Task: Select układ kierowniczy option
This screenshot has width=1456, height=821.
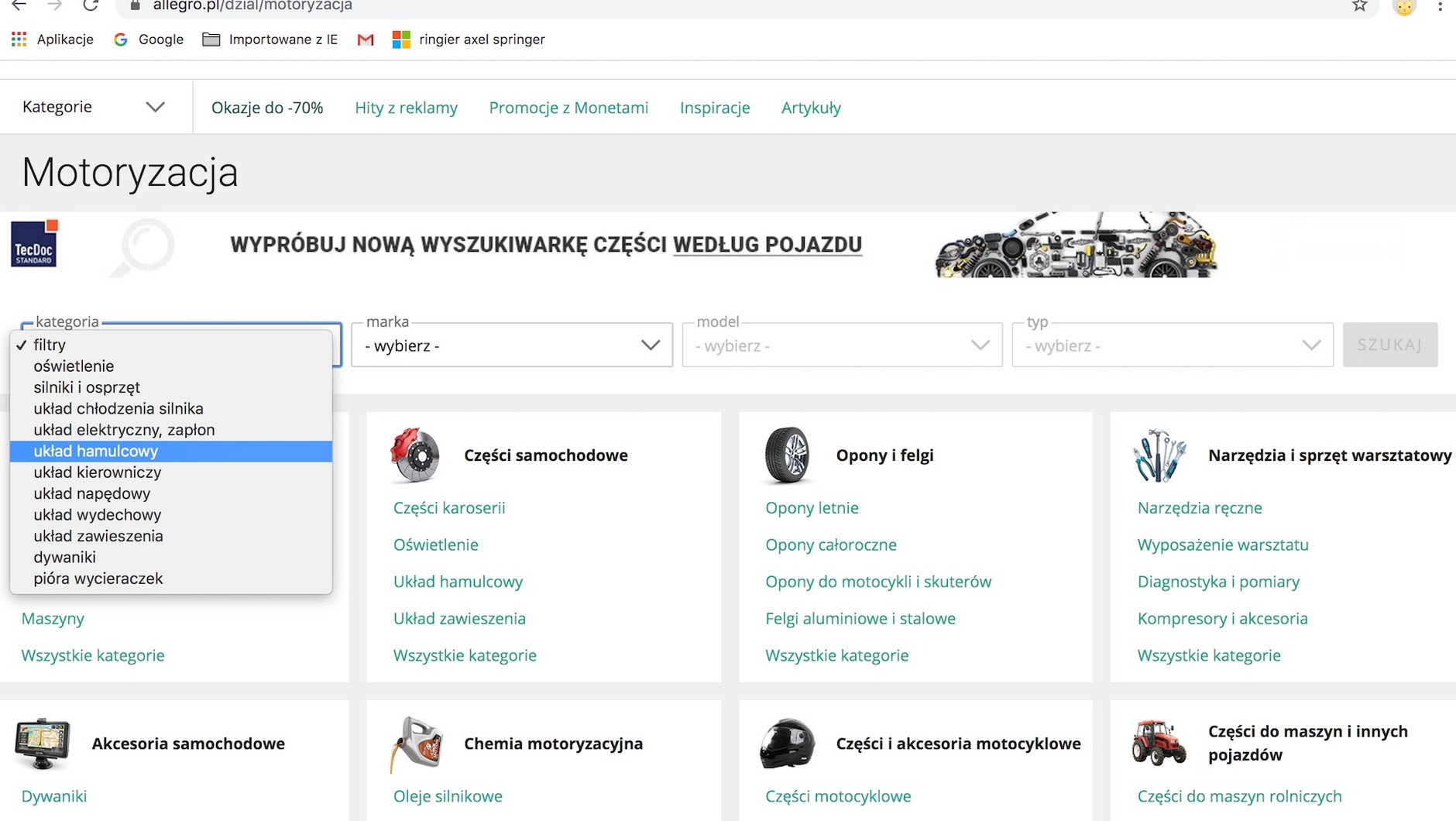Action: [170, 472]
